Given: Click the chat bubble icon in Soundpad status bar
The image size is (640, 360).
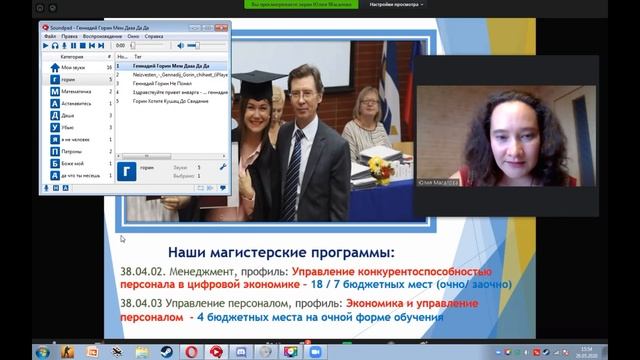Looking at the screenshot, I should coord(223,188).
